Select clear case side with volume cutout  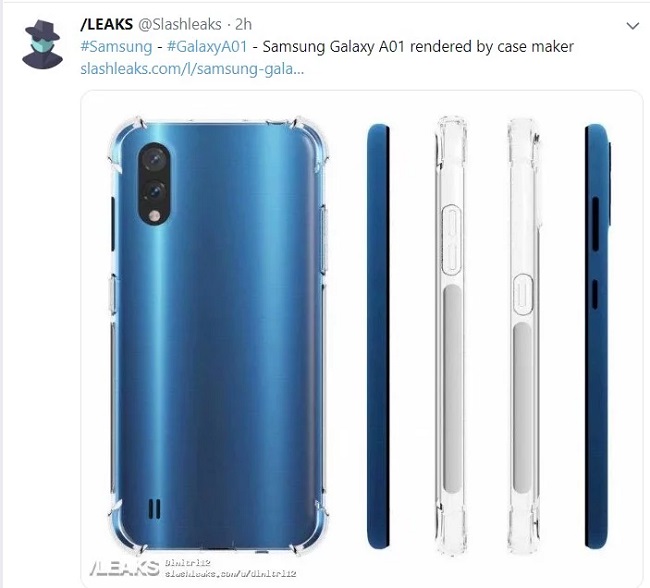pyautogui.click(x=451, y=336)
